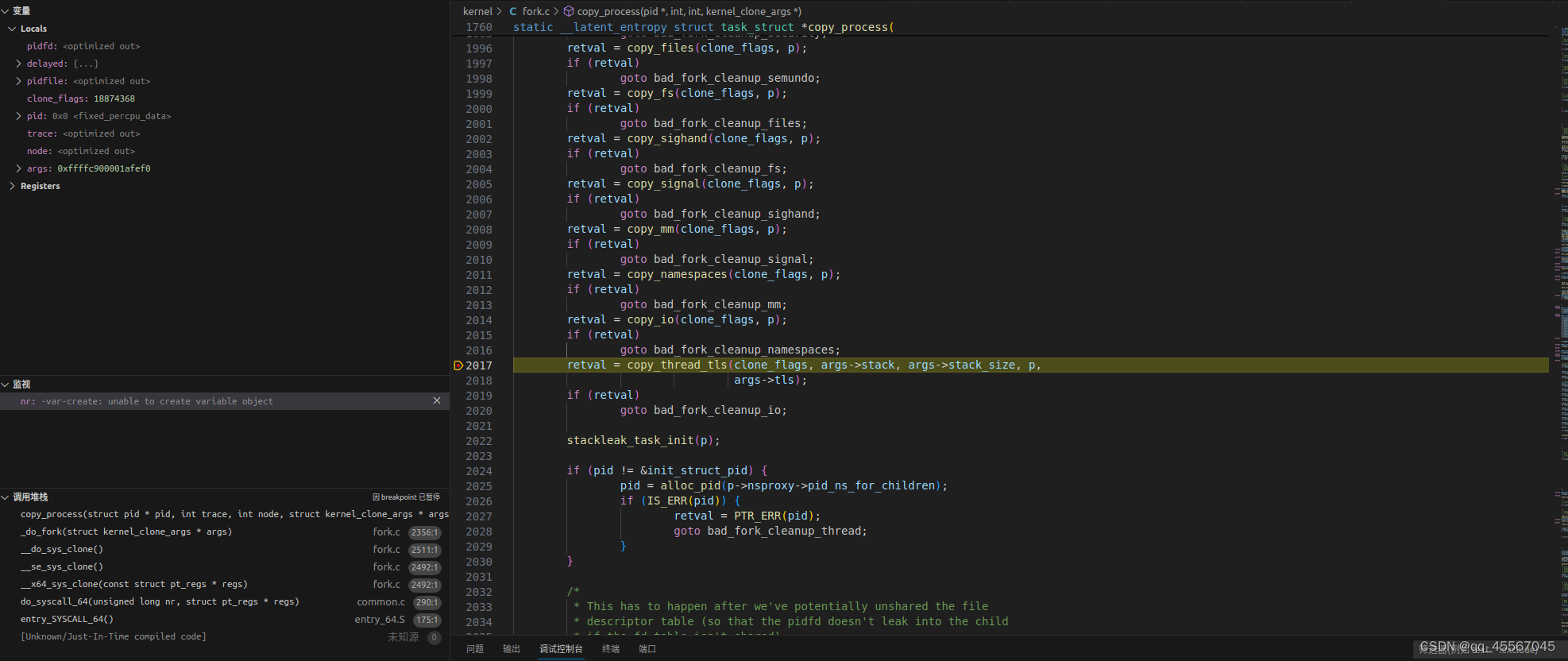The height and width of the screenshot is (661, 1568).
Task: Click copy_process symbol in breadcrumb
Action: pyautogui.click(x=689, y=11)
